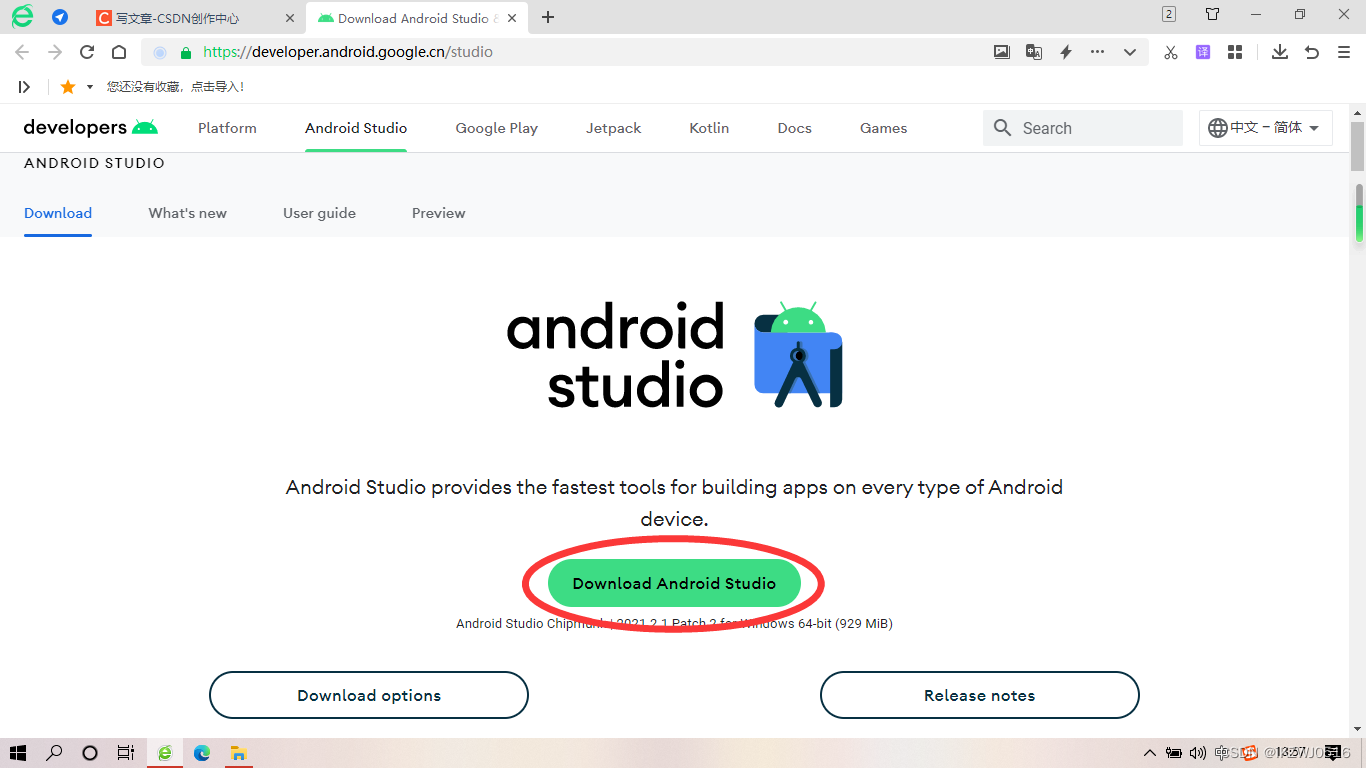1366x768 pixels.
Task: Click the orange favorites star icon
Action: (68, 87)
